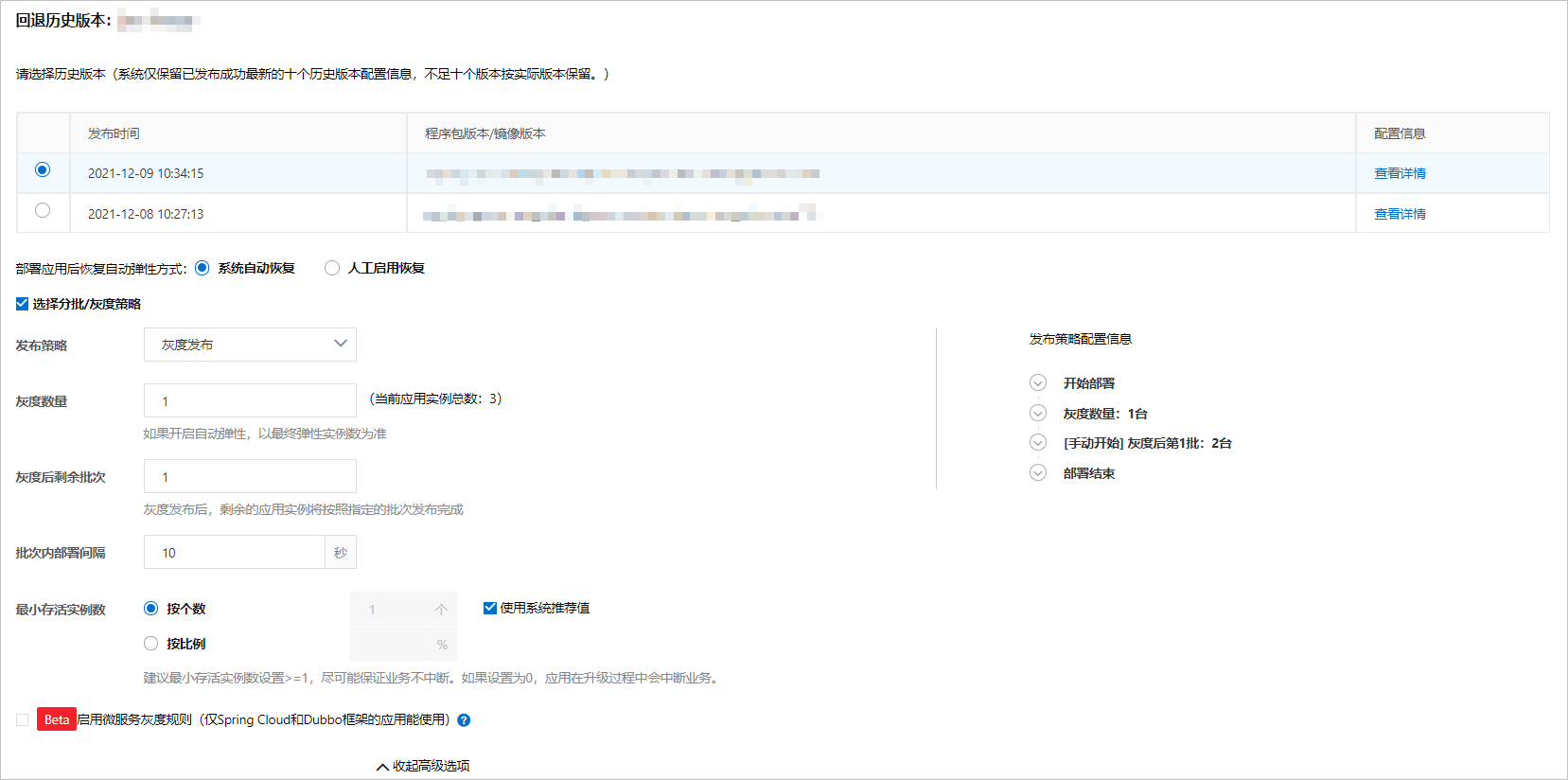
Task: View details for the 2021-12-09 version
Action: point(1400,173)
